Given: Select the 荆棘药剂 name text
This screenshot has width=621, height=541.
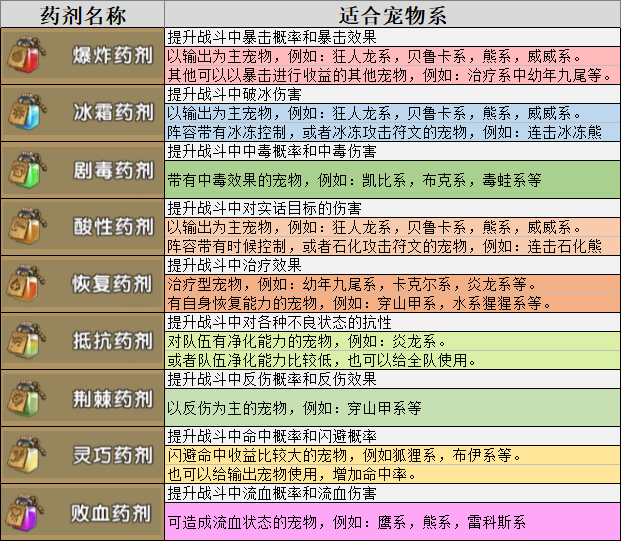Looking at the screenshot, I should 112,399.
